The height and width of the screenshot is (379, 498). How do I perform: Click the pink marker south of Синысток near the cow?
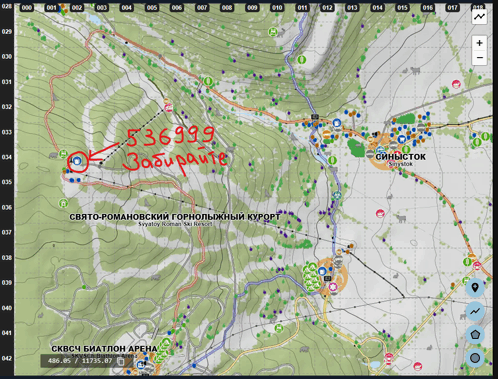point(380,213)
